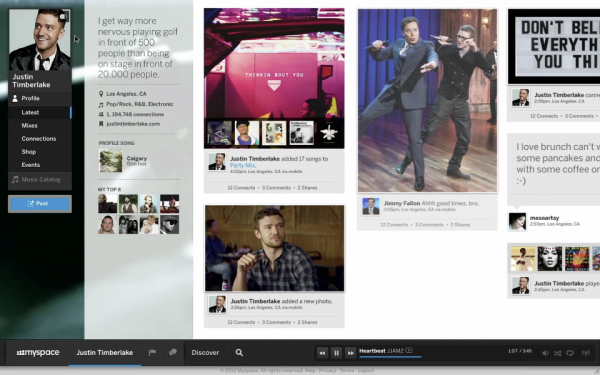600x375 pixels.
Task: Open the first Top 8 friend thumbnail
Action: (x=108, y=204)
